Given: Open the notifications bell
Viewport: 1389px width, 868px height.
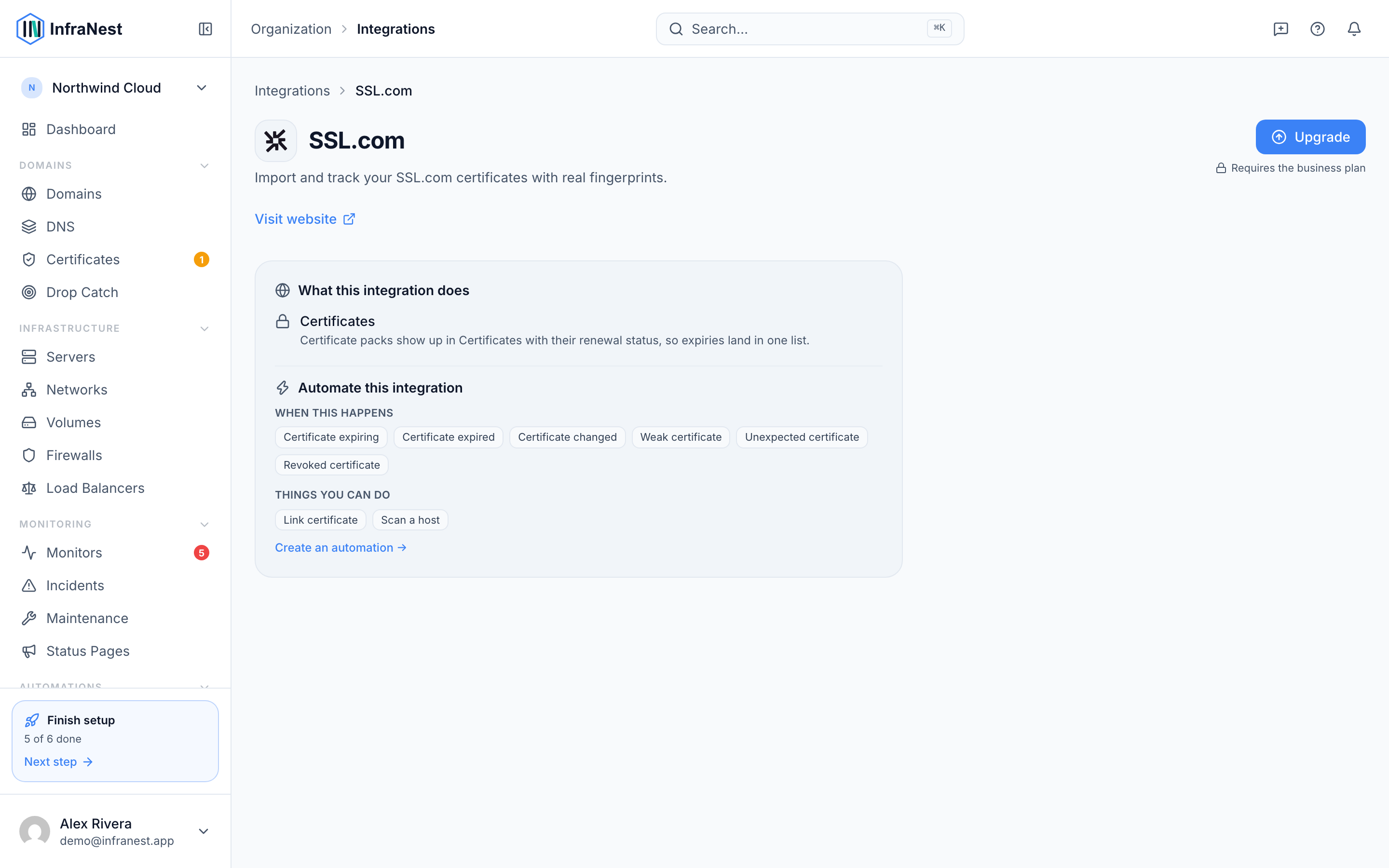Looking at the screenshot, I should pos(1354,29).
